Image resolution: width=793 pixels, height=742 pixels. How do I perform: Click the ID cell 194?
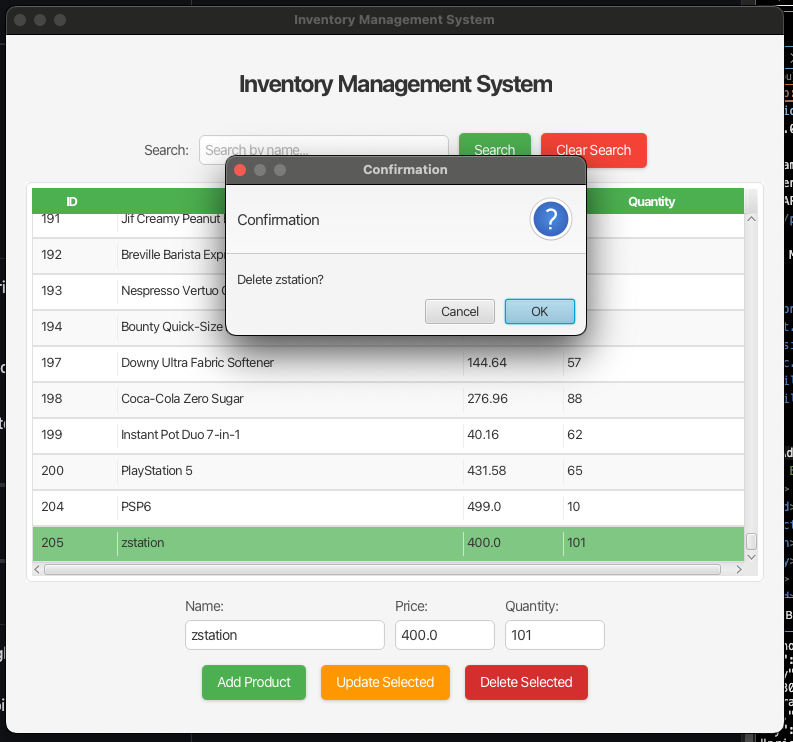tap(75, 326)
